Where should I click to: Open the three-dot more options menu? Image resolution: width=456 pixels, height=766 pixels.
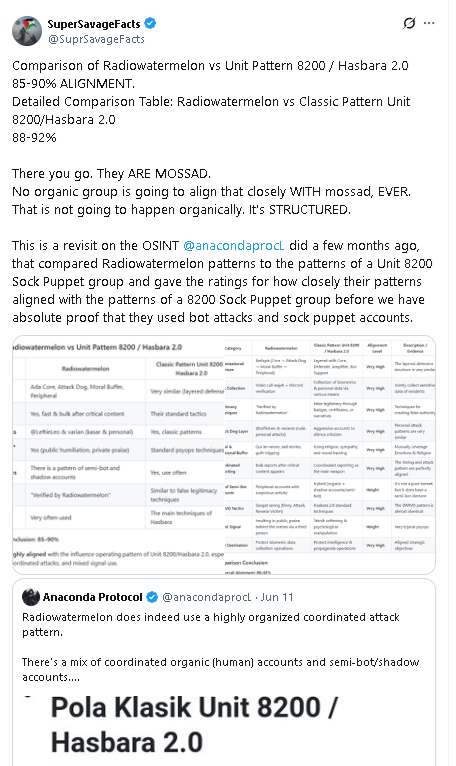(429, 23)
